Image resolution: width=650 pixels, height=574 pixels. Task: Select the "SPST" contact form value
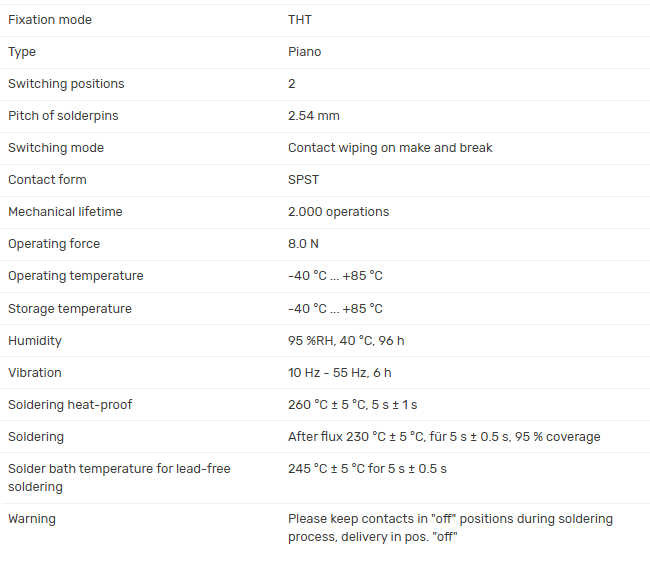pyautogui.click(x=304, y=180)
